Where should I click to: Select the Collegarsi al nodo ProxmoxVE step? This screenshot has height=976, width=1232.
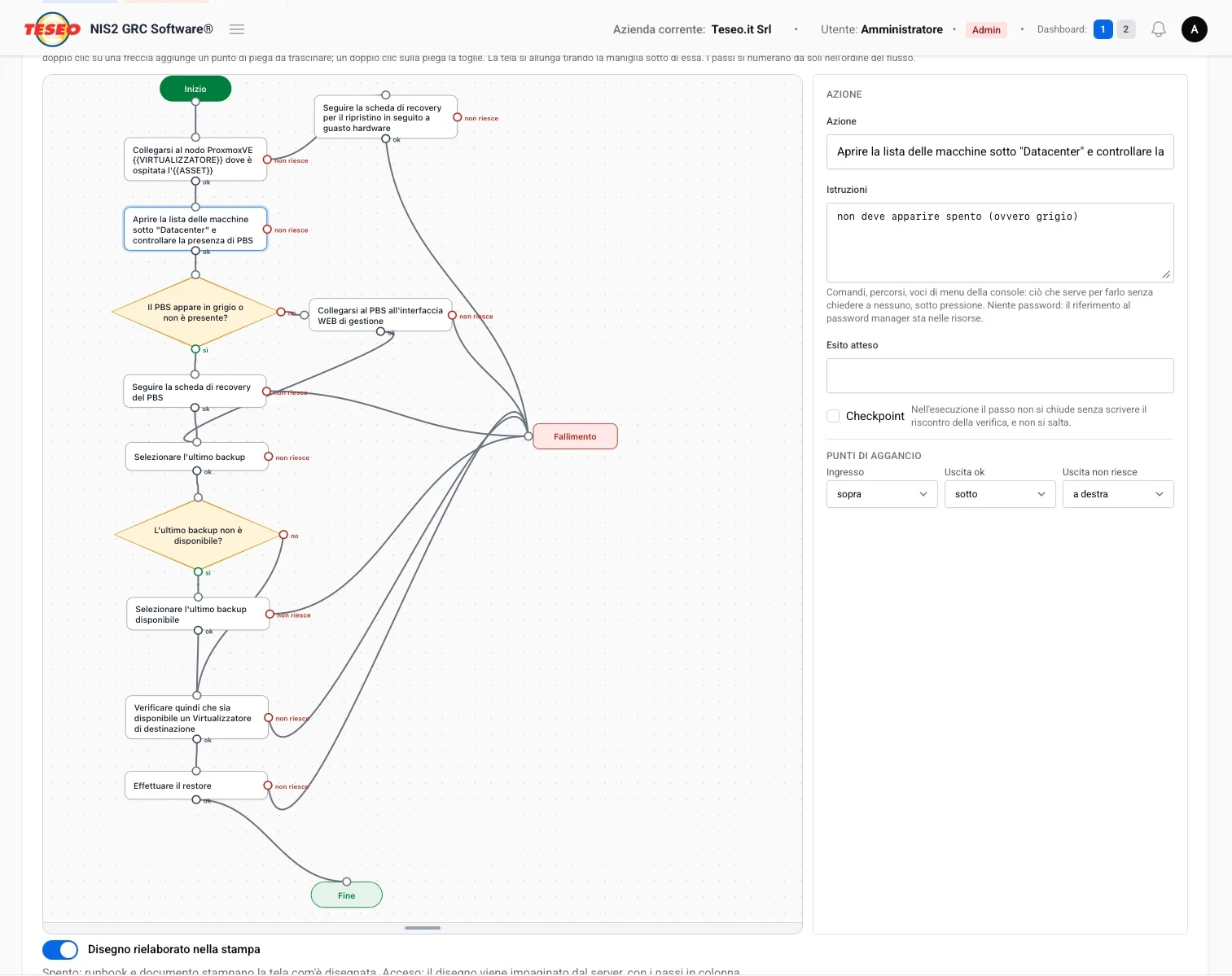[195, 160]
